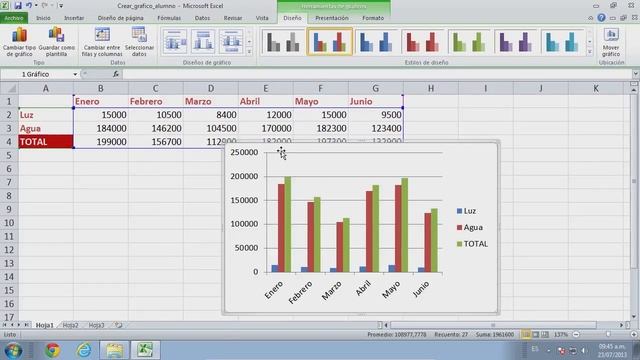Open the Archivo tab
The height and width of the screenshot is (360, 640).
click(x=14, y=18)
